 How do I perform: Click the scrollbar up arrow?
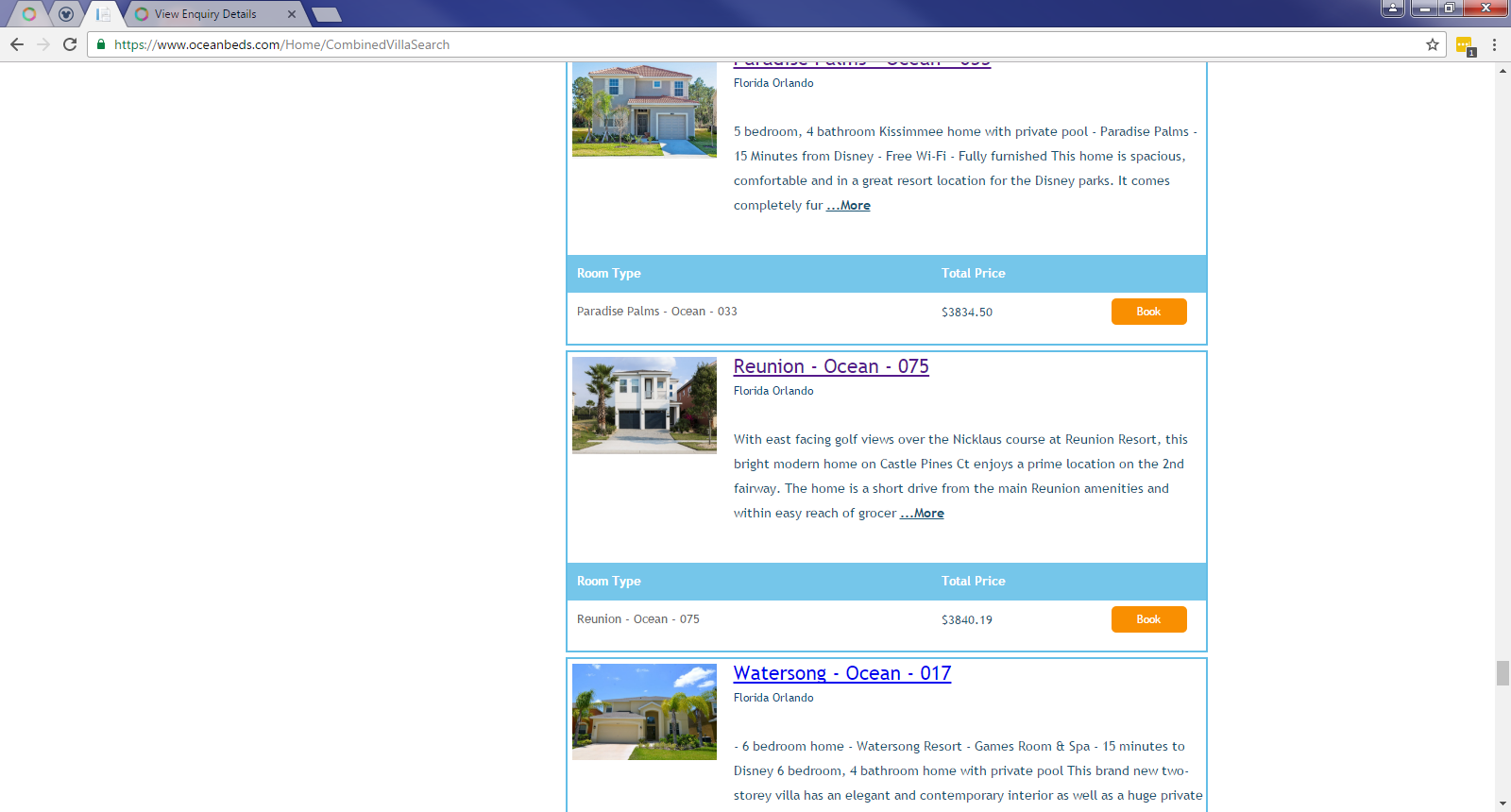[1503, 71]
